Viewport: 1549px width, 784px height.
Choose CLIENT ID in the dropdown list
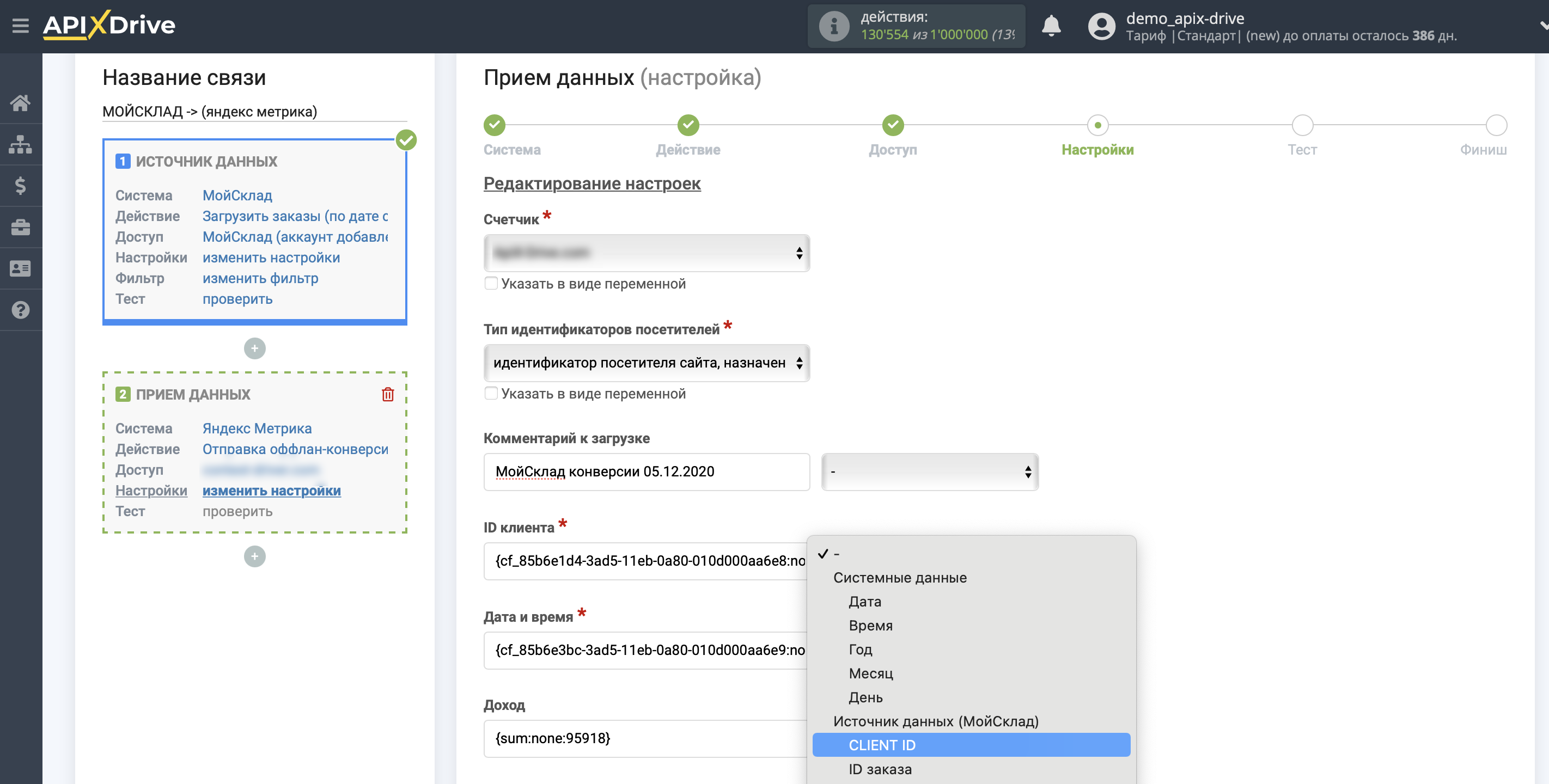point(971,745)
